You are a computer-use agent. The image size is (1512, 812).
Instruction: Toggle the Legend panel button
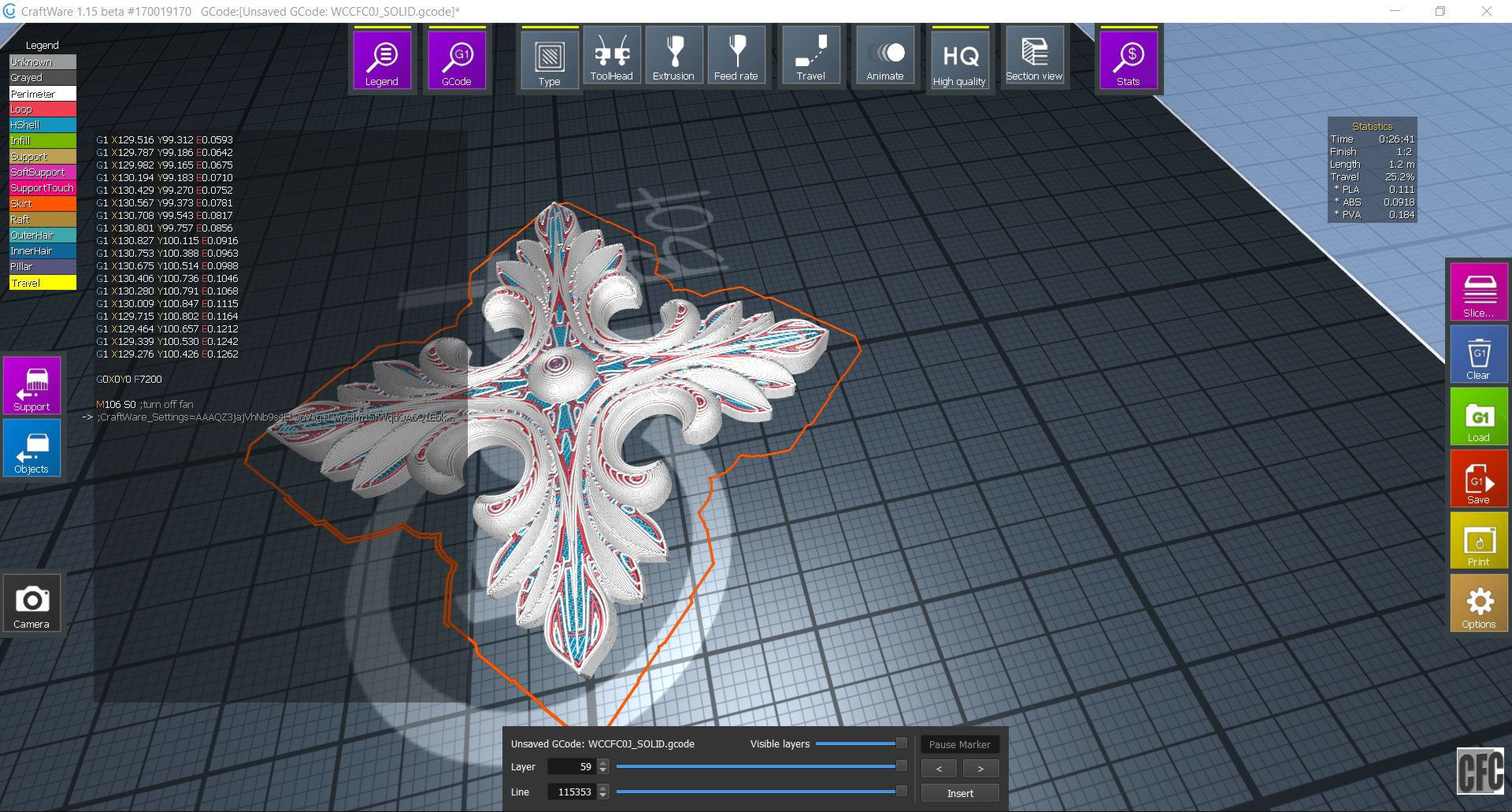tap(382, 59)
